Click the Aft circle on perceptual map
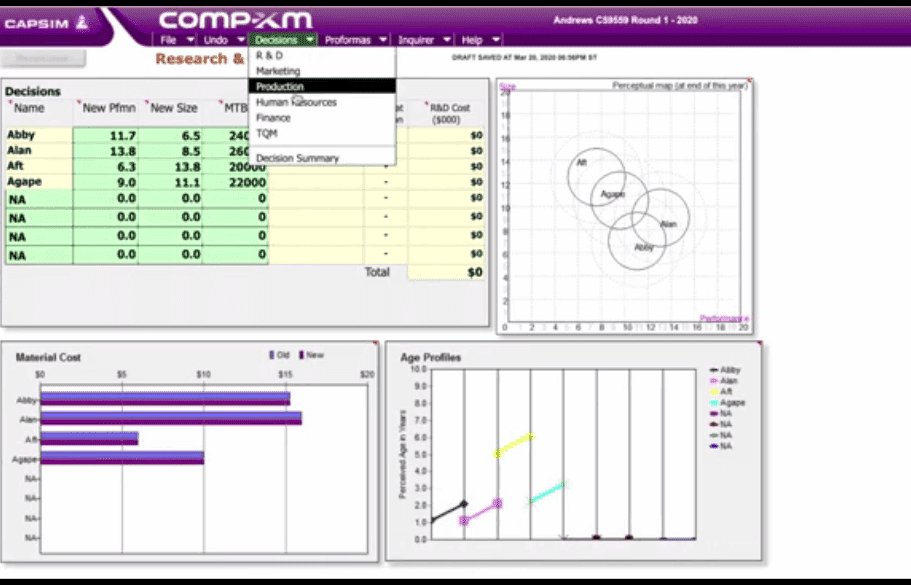Screen dimensions: 911x585 [596, 177]
